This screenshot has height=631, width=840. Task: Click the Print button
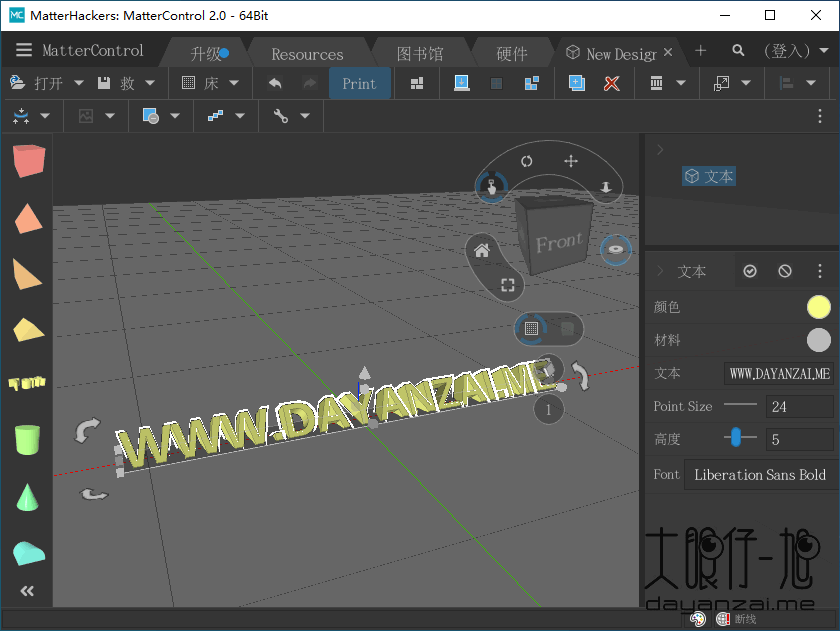pos(359,84)
